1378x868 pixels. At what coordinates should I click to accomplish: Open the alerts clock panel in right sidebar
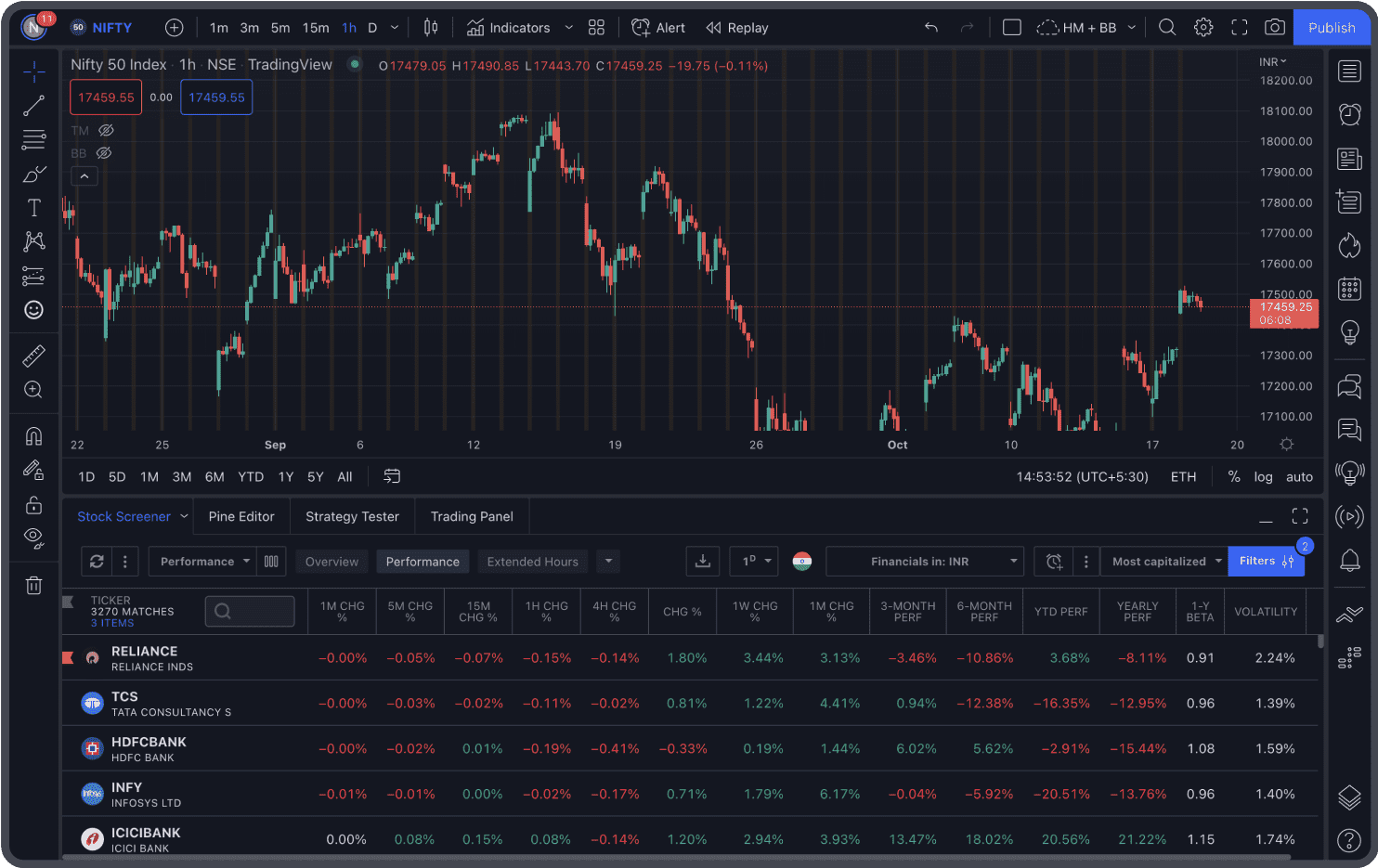[1349, 113]
